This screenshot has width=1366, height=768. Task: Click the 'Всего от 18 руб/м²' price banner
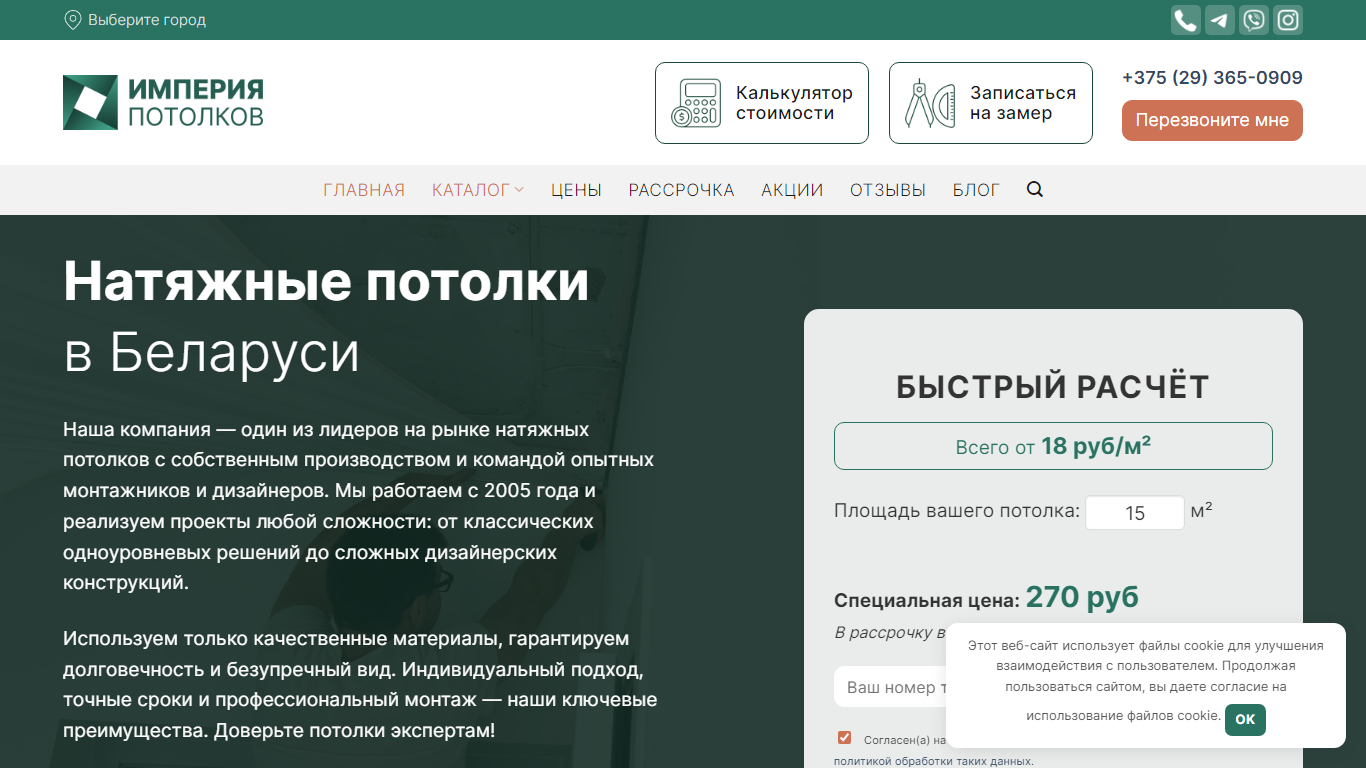(1053, 446)
